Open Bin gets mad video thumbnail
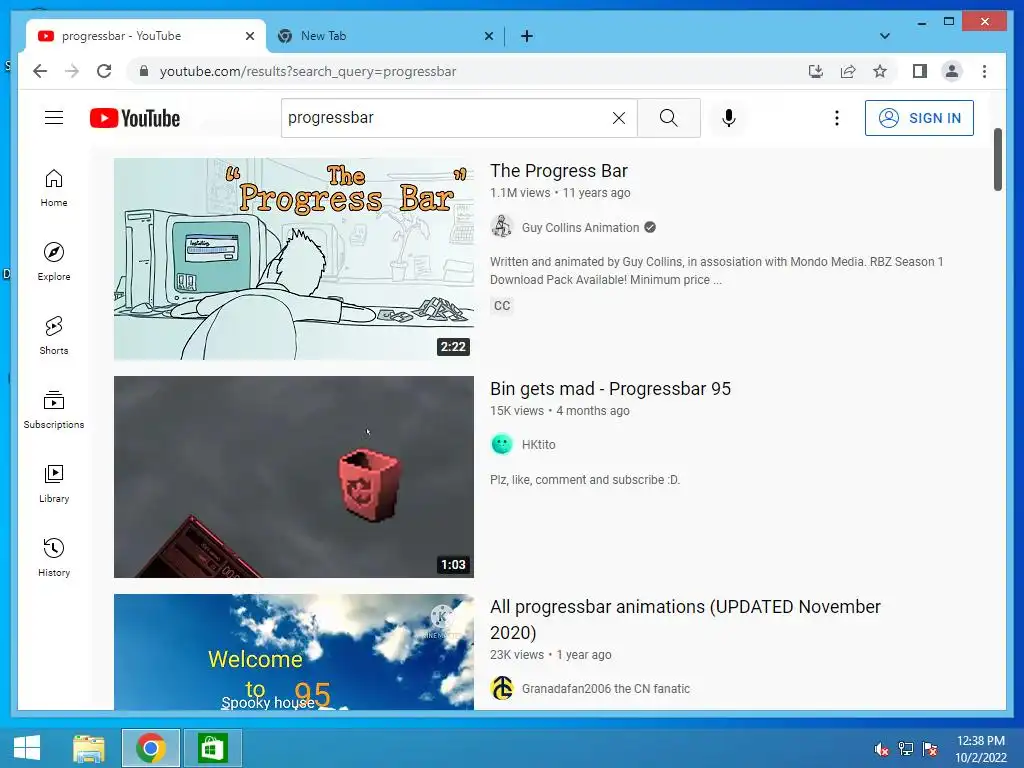The width and height of the screenshot is (1024, 768). click(293, 477)
